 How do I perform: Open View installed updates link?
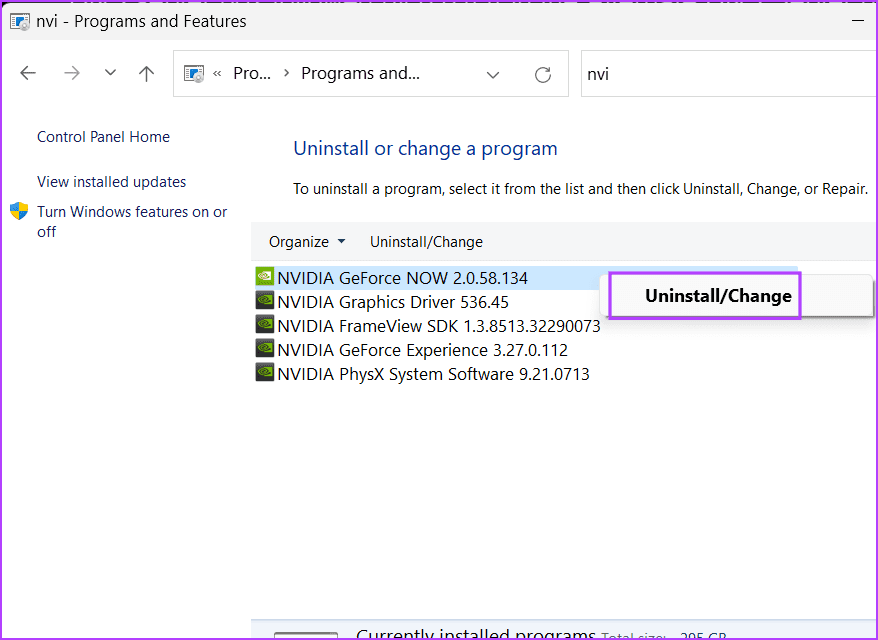tap(111, 181)
